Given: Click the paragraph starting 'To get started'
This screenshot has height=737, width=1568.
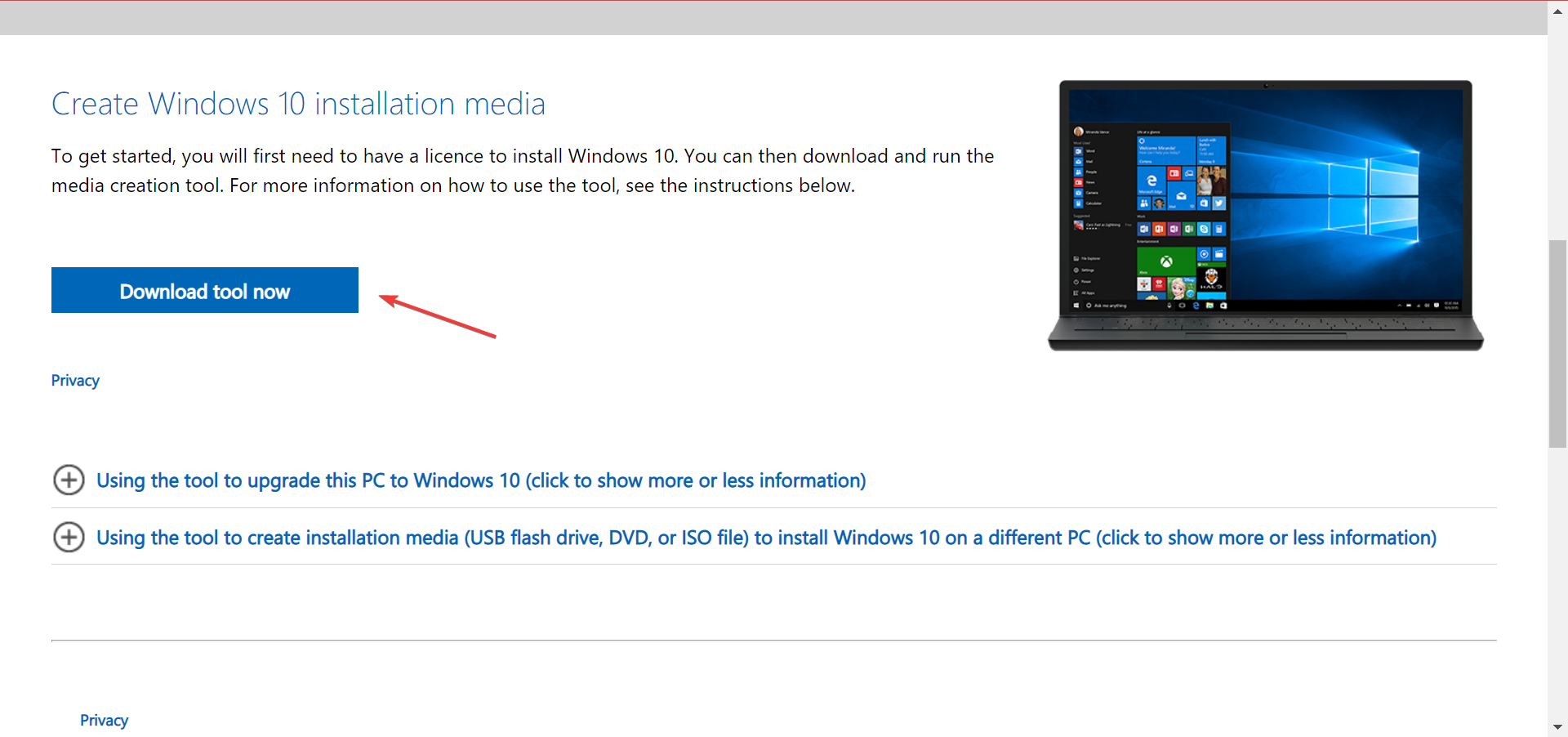Looking at the screenshot, I should 523,171.
